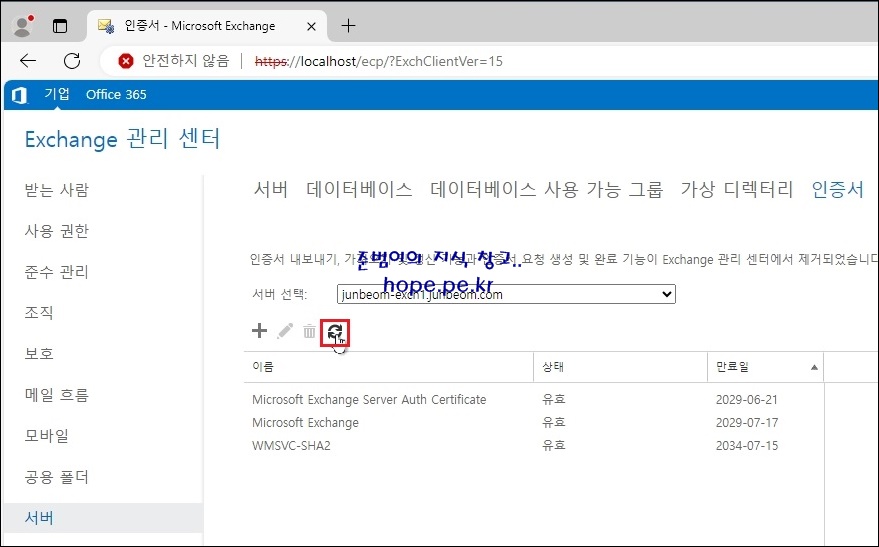Screen dimensions: 879x547
Task: Go back with the browser back arrow
Action: pyautogui.click(x=28, y=61)
